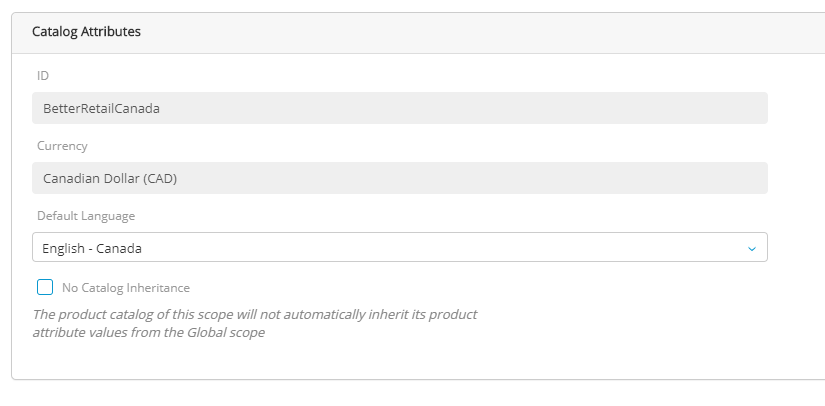
Task: Click the Default Language dropdown chevron arrow
Action: coord(751,248)
